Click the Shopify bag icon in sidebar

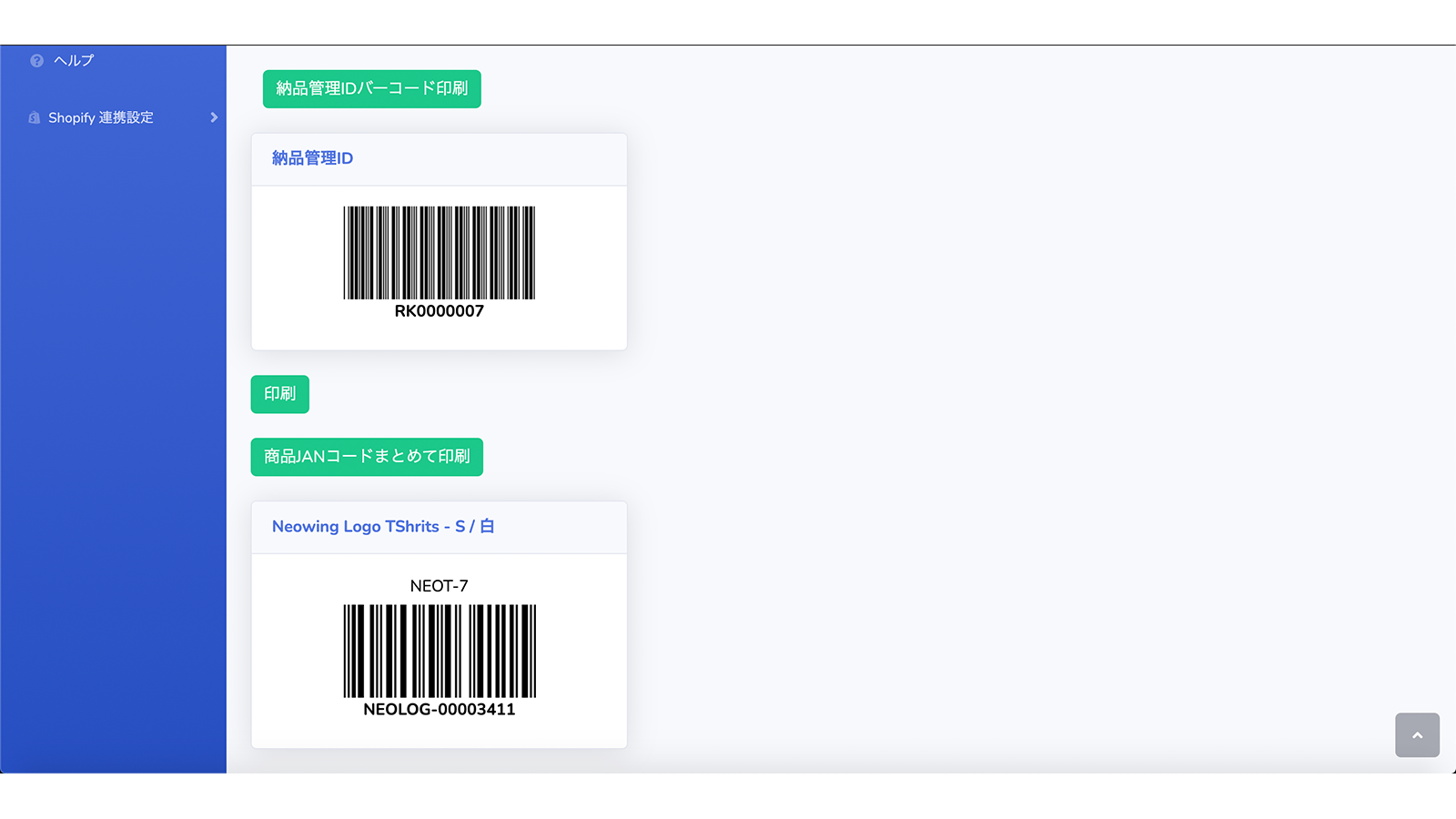[x=35, y=117]
